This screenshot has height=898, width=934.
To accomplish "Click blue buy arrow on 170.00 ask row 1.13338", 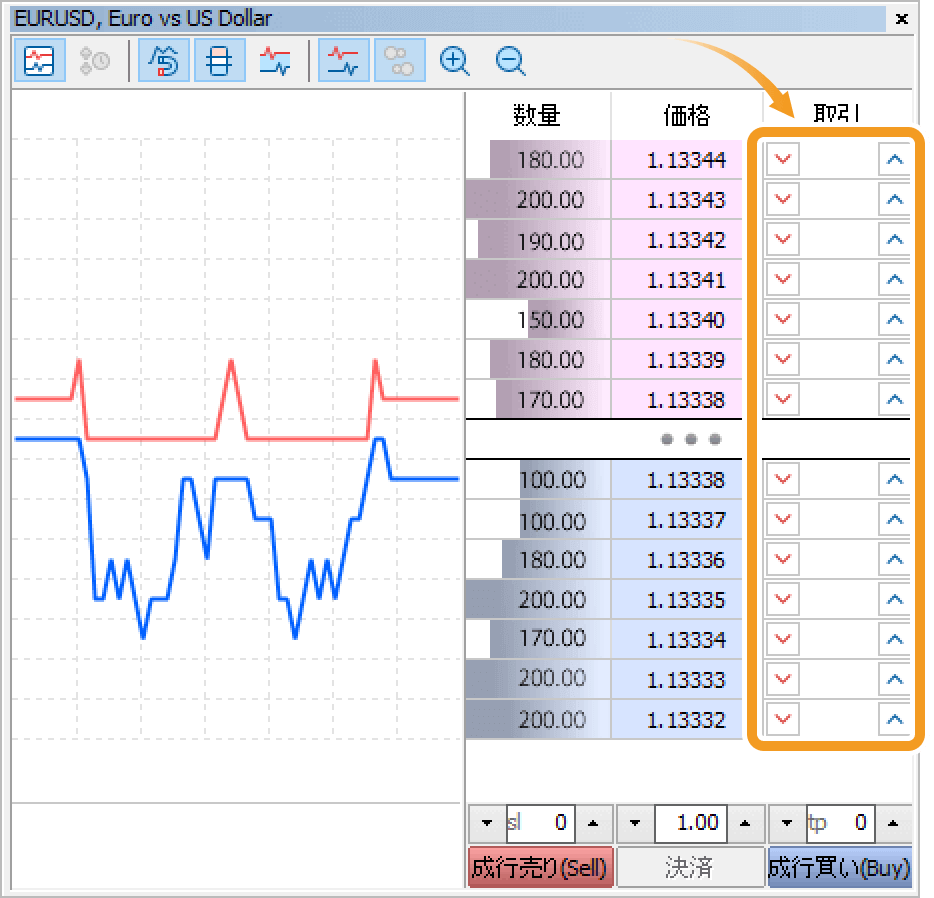I will tap(894, 398).
